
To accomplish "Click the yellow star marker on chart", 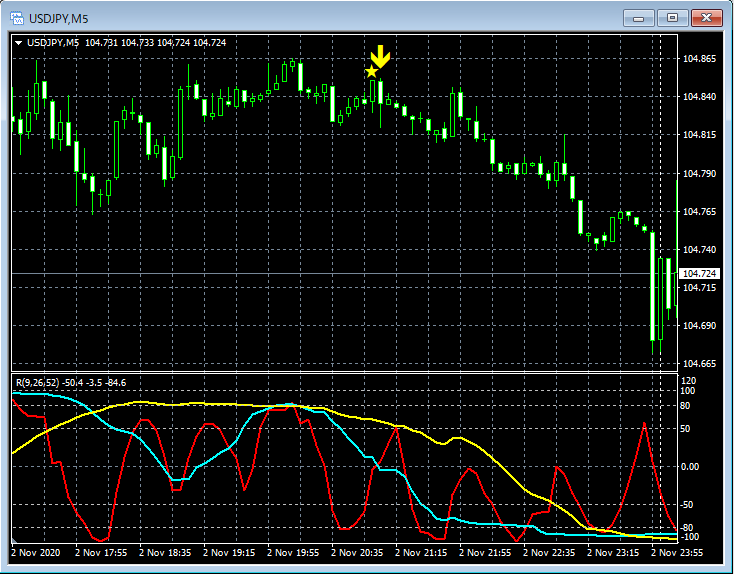I will point(371,72).
